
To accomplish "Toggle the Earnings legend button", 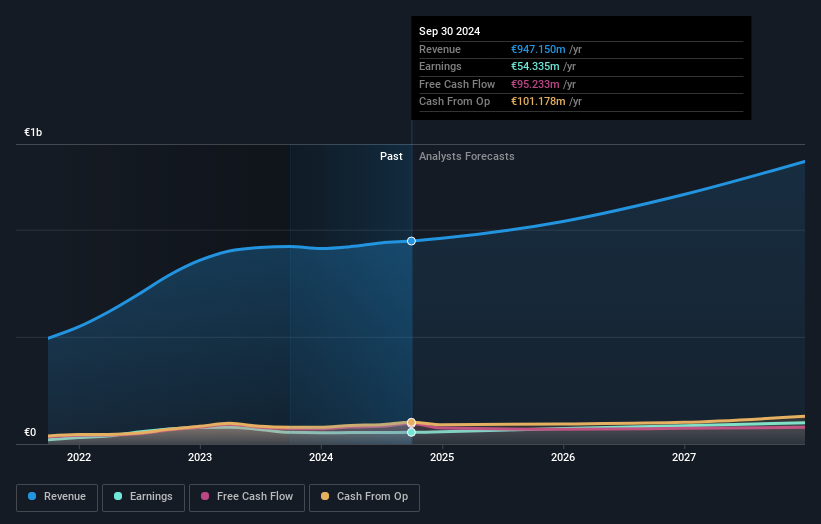I will pyautogui.click(x=143, y=497).
